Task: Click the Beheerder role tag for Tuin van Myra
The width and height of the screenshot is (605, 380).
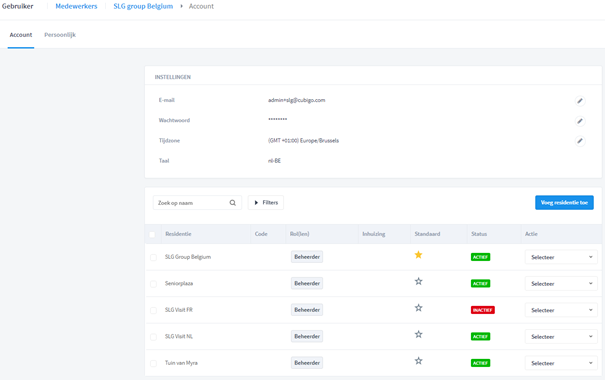Action: [307, 363]
